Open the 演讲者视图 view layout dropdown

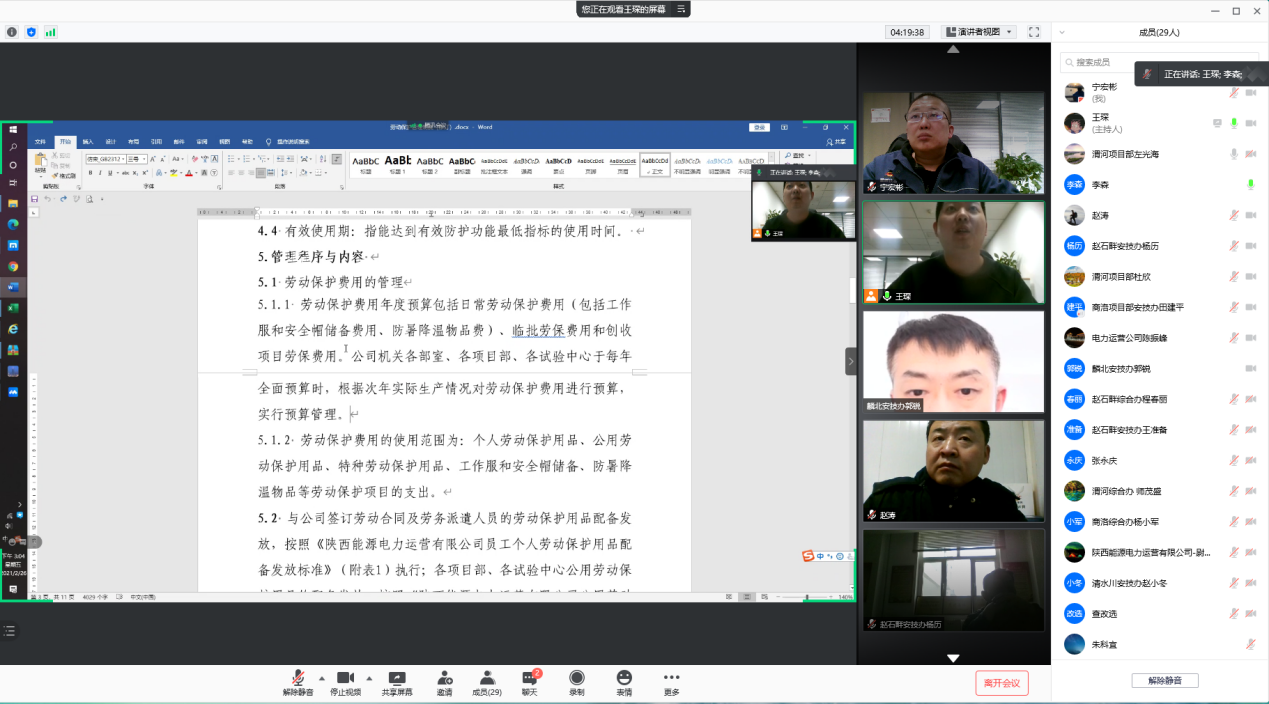[979, 32]
